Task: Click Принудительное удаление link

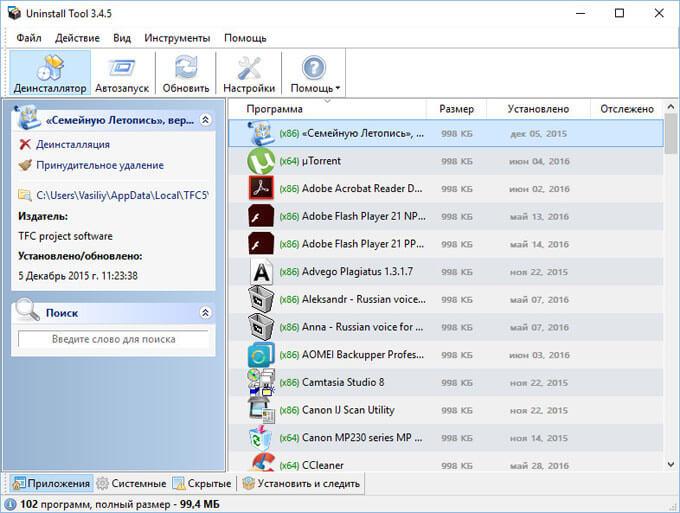Action: tap(100, 165)
